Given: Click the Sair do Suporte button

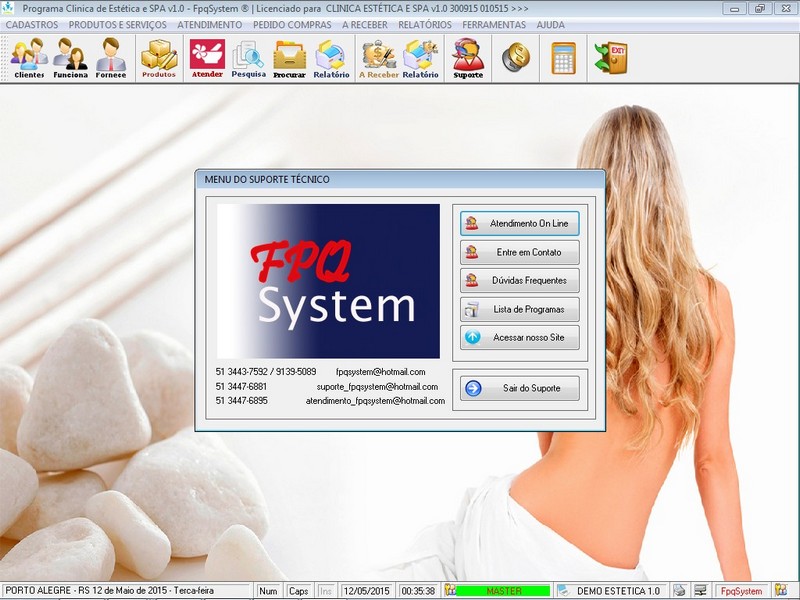Looking at the screenshot, I should pos(519,388).
